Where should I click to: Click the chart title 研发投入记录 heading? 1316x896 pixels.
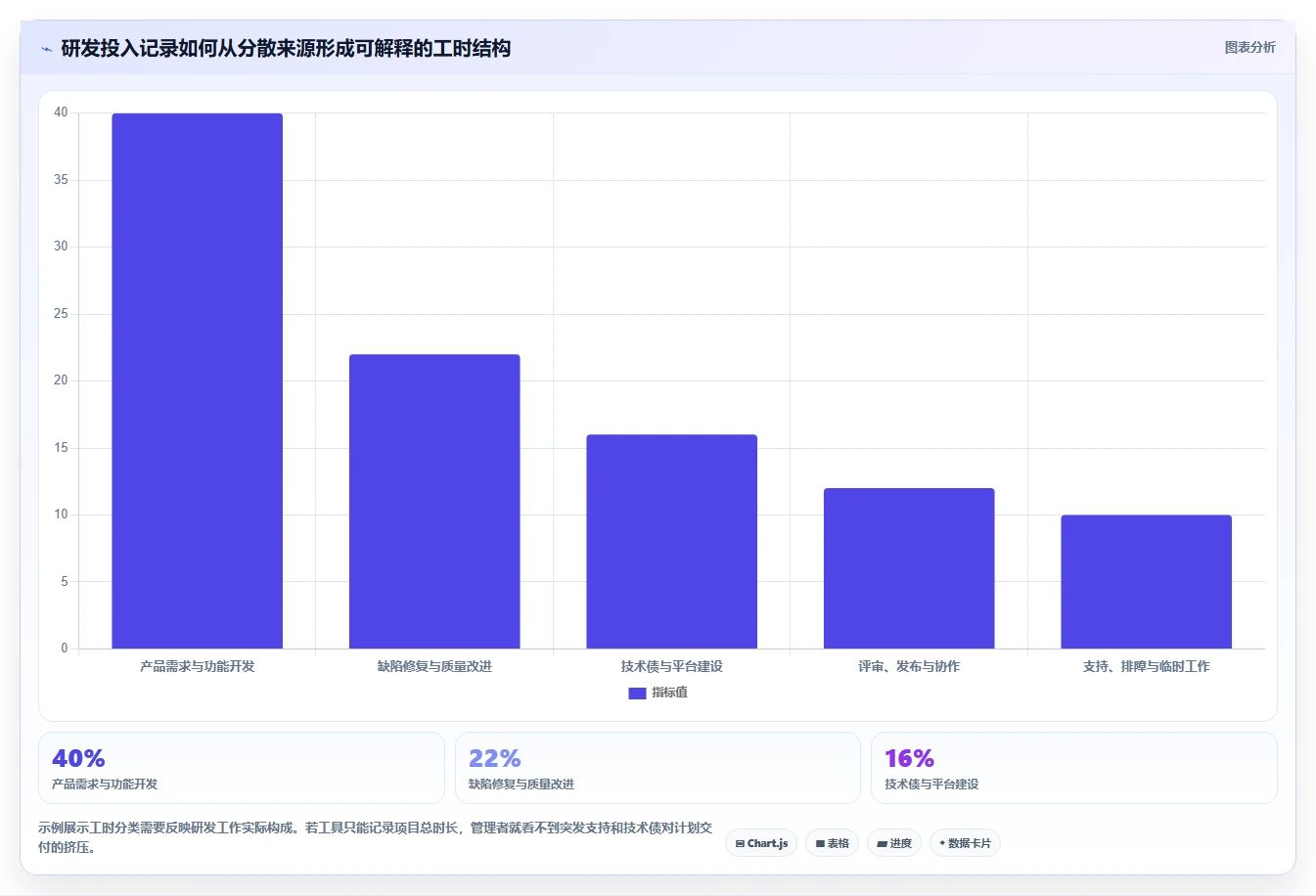click(x=286, y=49)
